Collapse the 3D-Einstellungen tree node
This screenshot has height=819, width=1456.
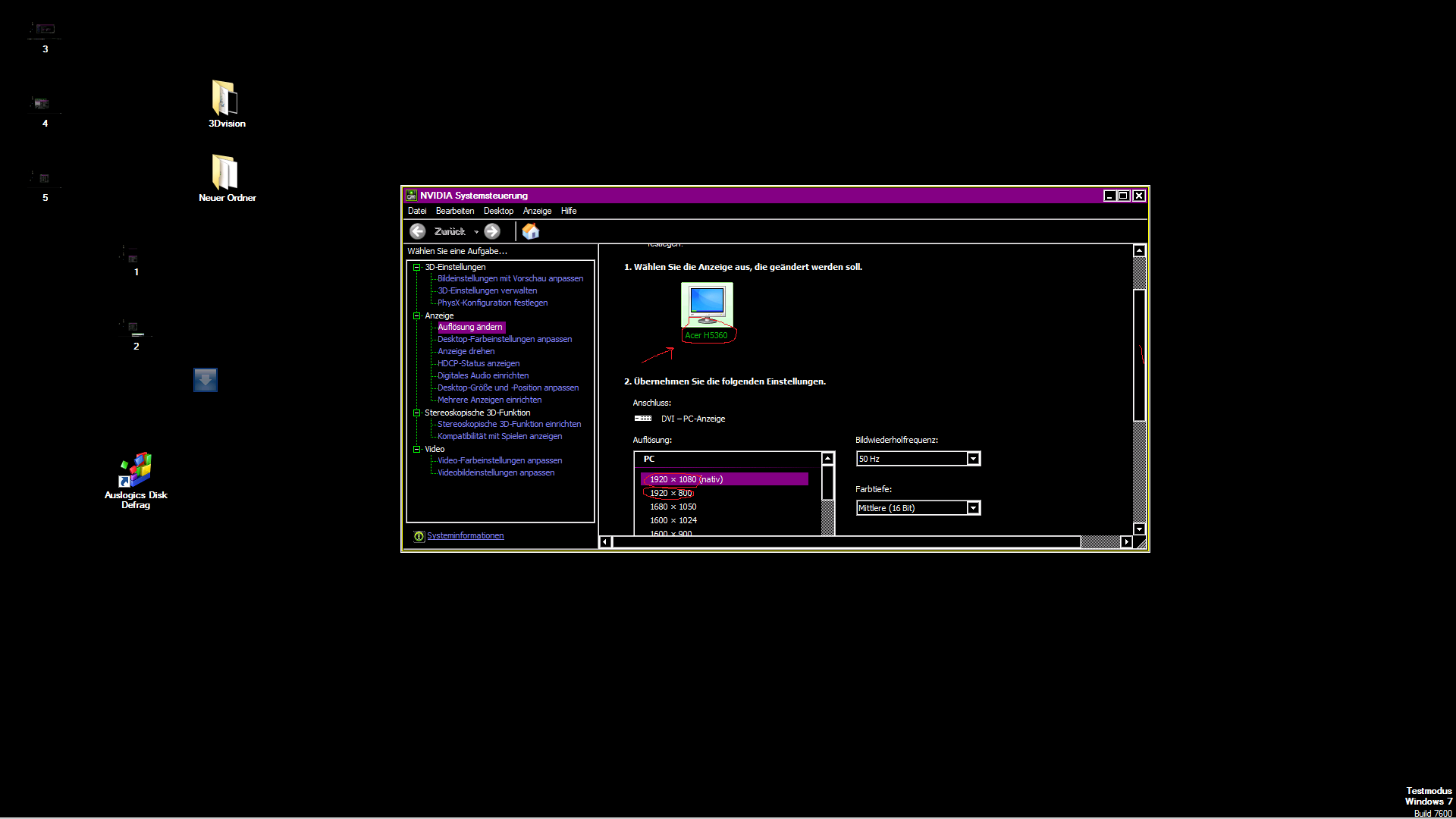(416, 267)
